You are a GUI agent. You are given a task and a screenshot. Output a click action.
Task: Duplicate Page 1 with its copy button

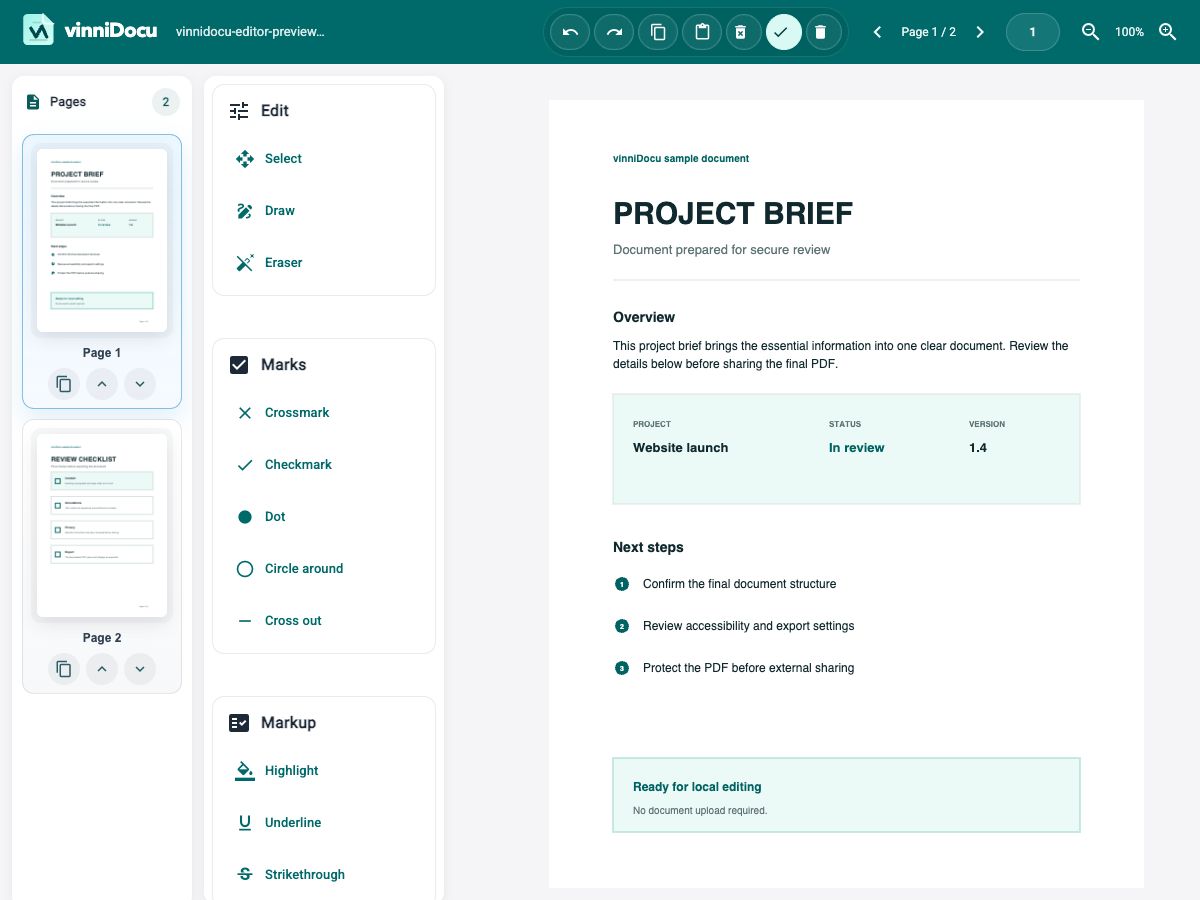click(64, 384)
